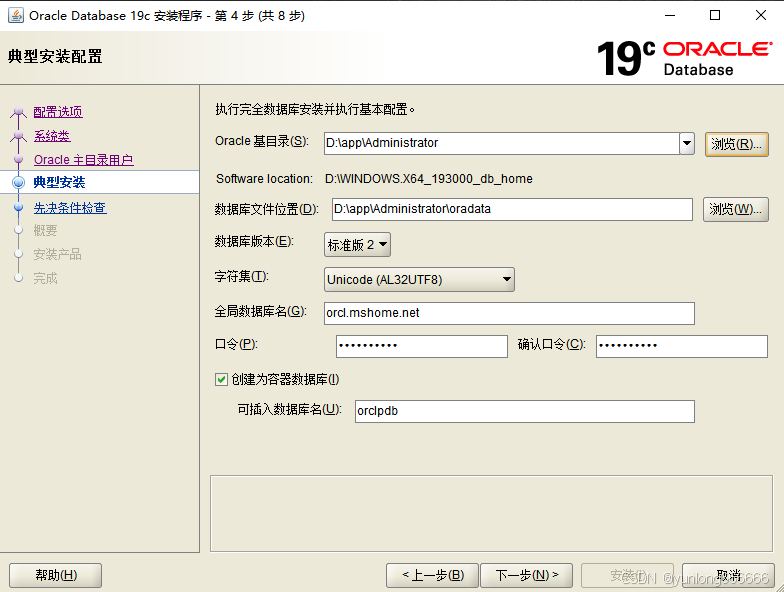
Task: Click the 确认口令 confirm password field
Action: click(682, 346)
